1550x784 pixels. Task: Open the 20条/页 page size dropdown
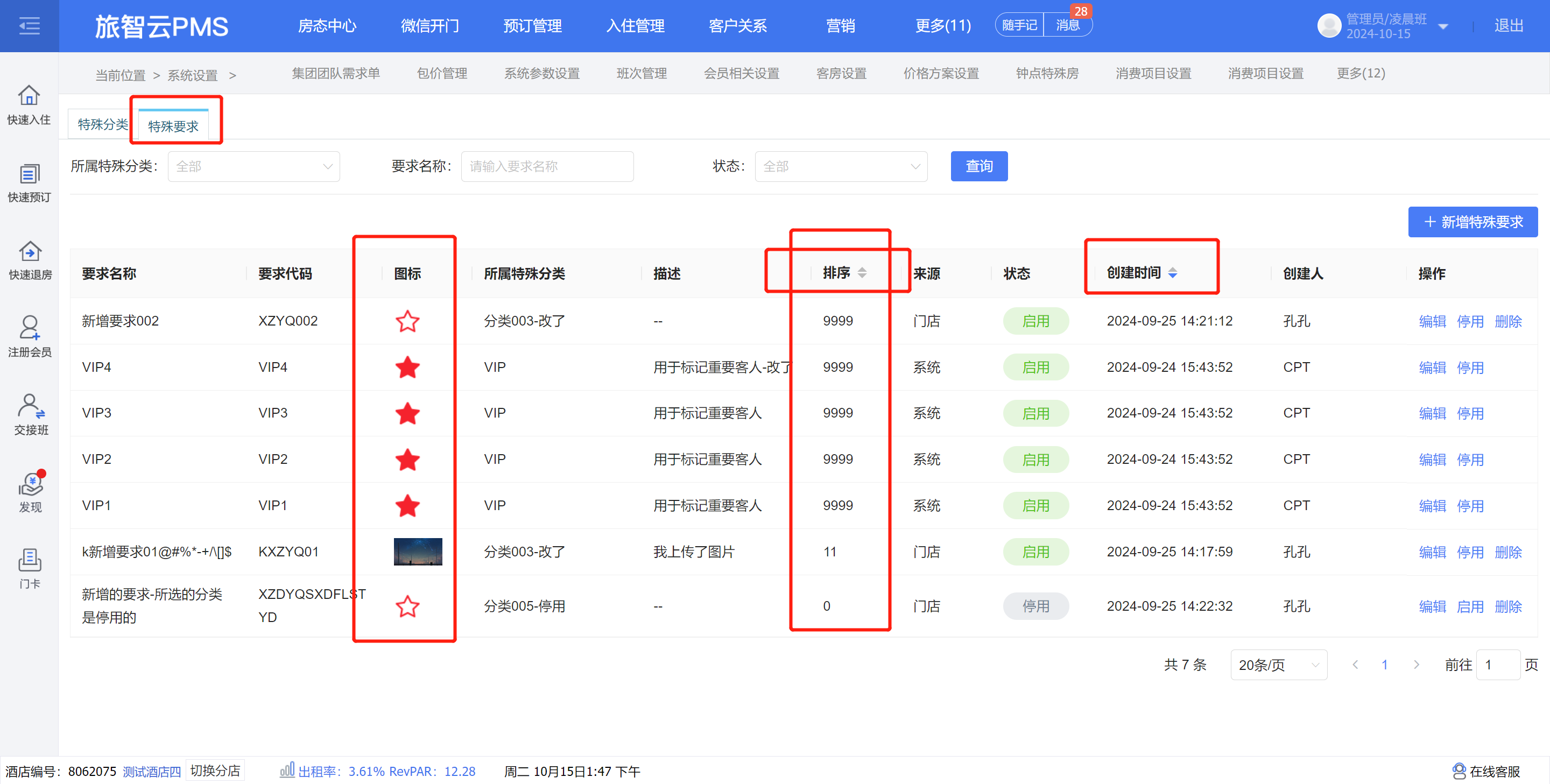(1279, 665)
